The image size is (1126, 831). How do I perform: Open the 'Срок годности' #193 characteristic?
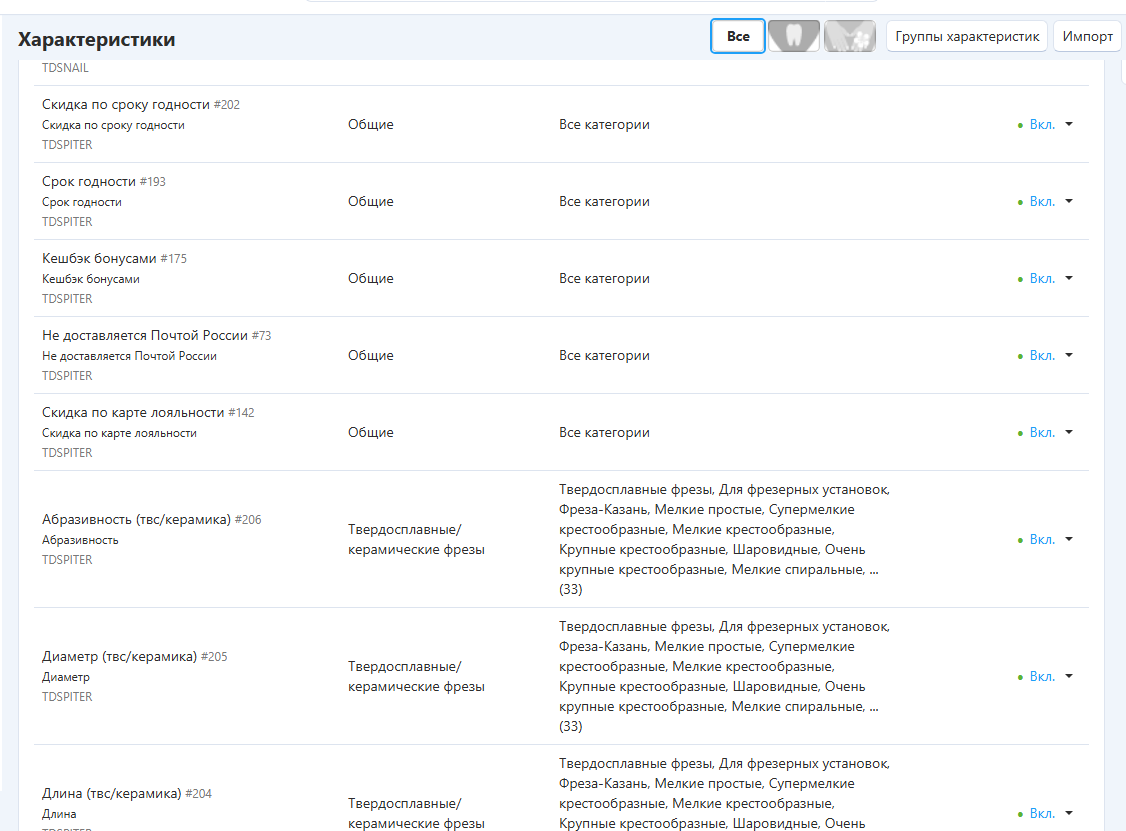click(89, 182)
